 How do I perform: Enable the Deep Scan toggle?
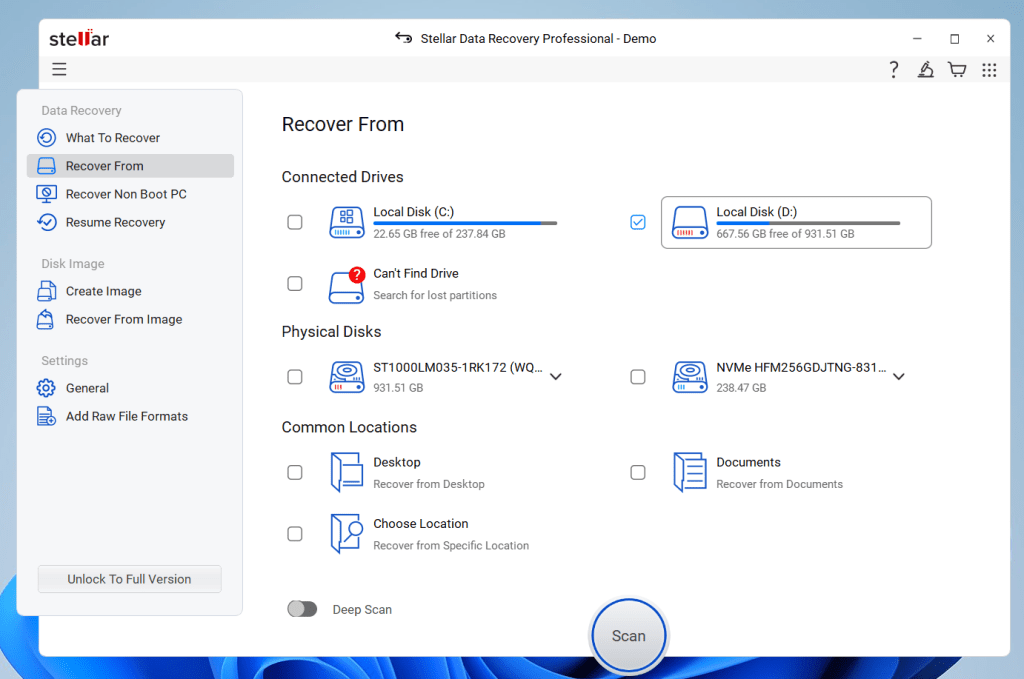coord(302,609)
